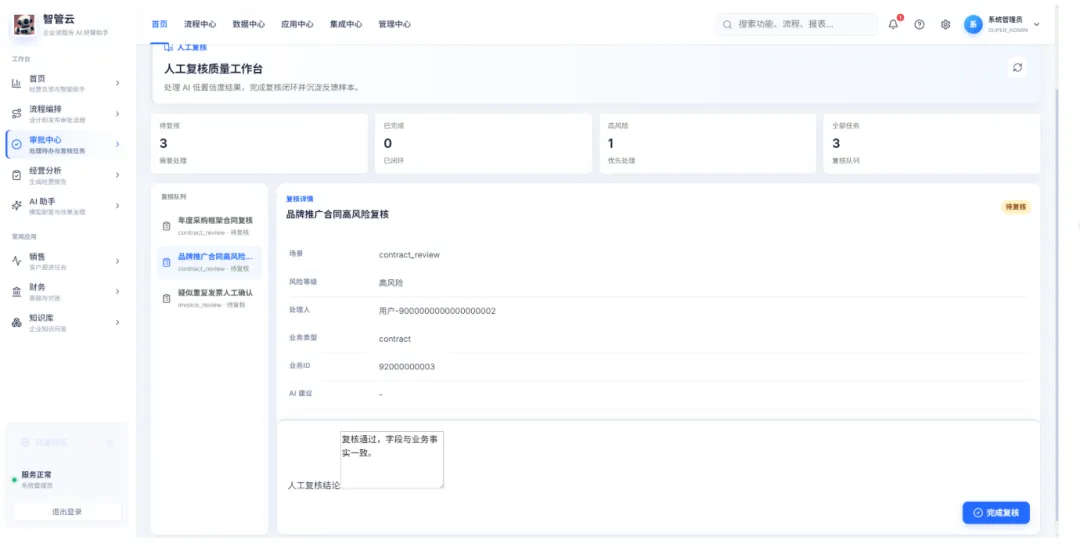
Task: Expand the AI 助手 sidebar chevron
Action: [117, 206]
